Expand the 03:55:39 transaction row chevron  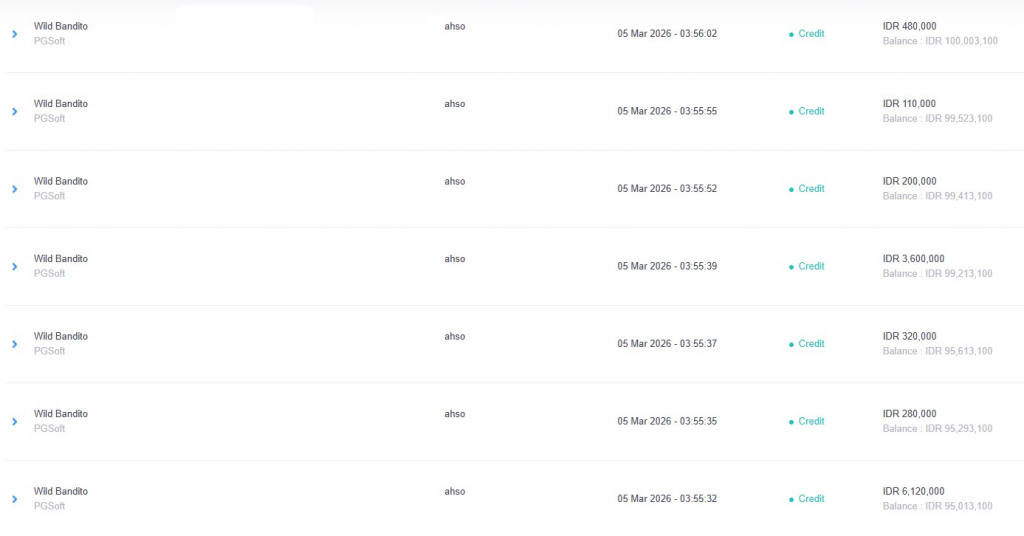(14, 266)
